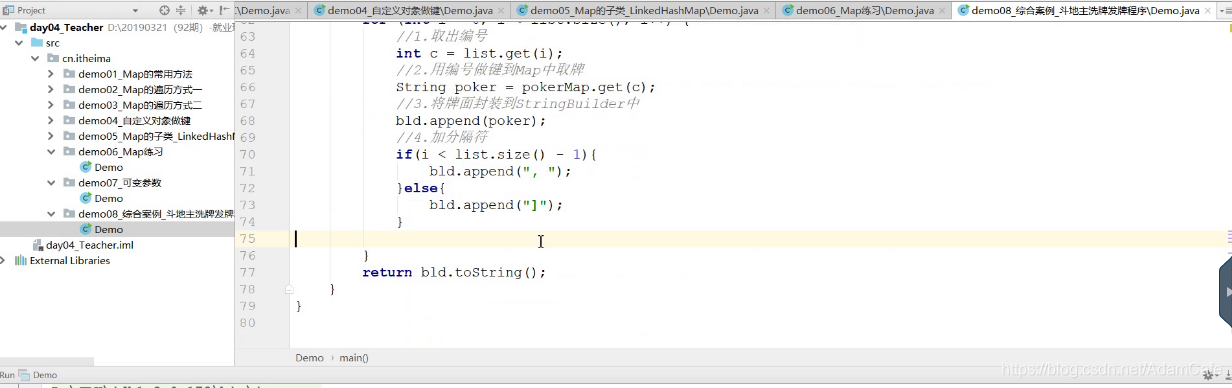Click line number 75 in gutter
This screenshot has width=1232, height=388.
(x=247, y=239)
